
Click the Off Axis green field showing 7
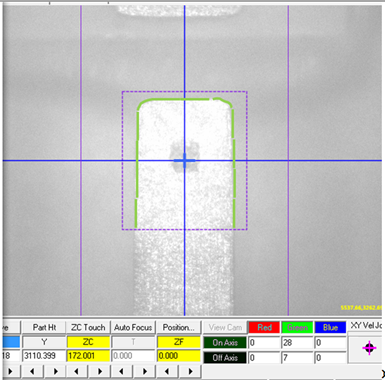pyautogui.click(x=297, y=358)
